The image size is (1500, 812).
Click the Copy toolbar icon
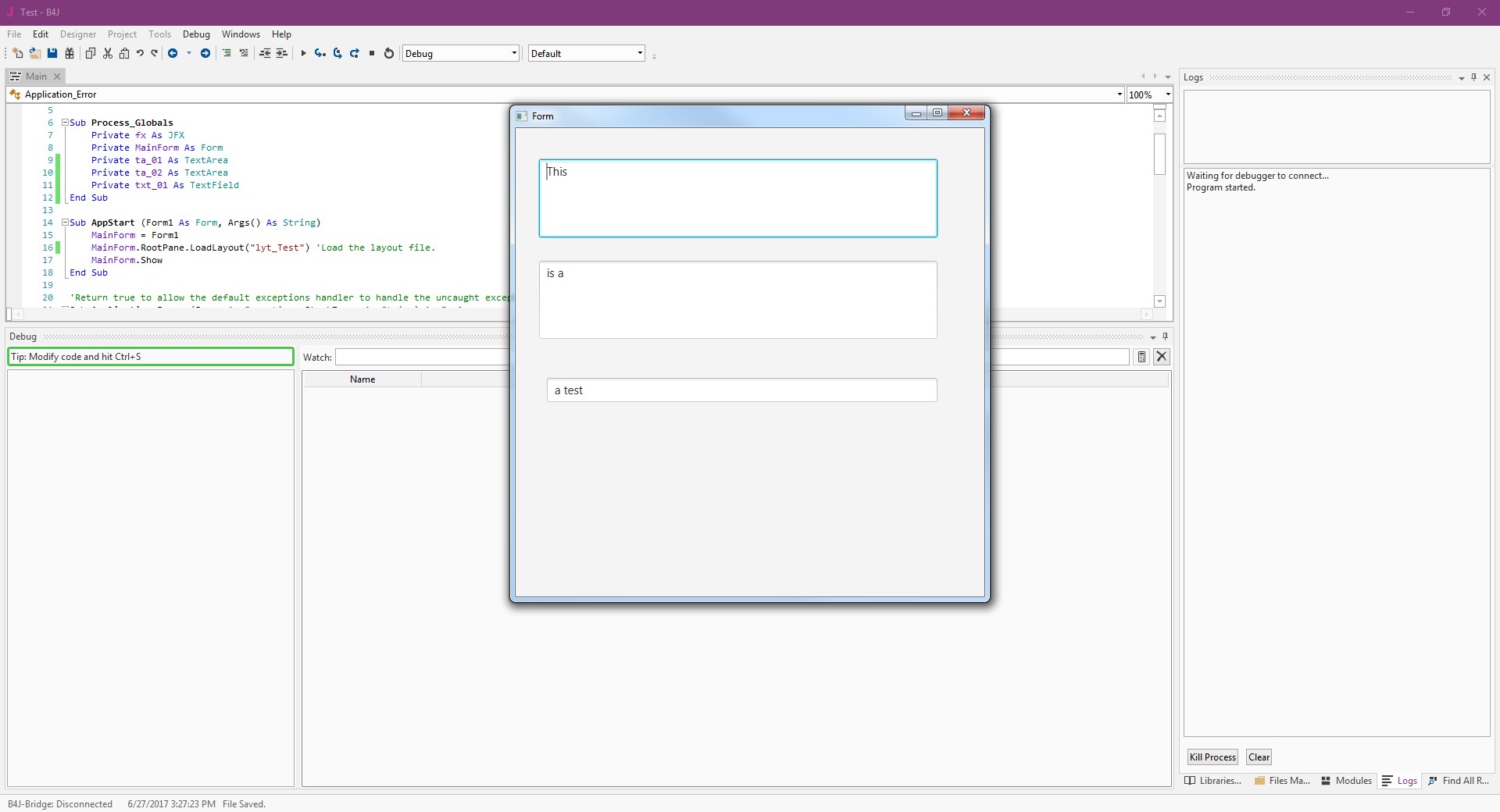pyautogui.click(x=91, y=53)
